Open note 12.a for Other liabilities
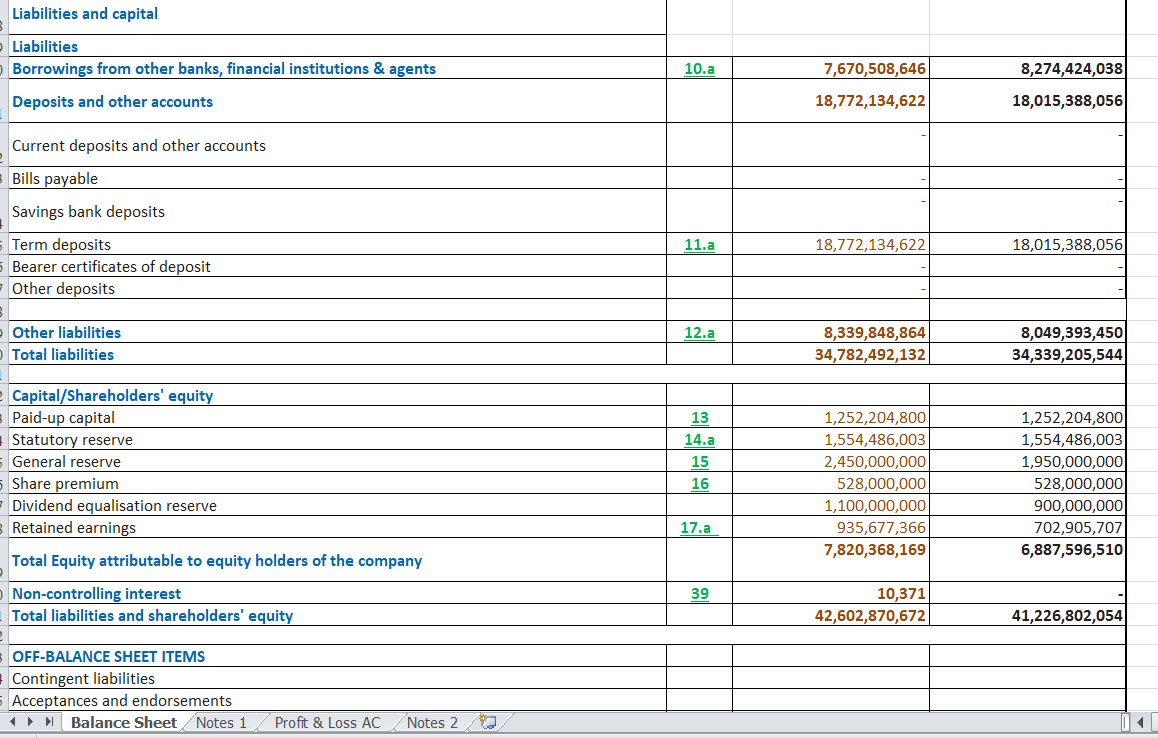This screenshot has width=1158, height=738. pos(700,332)
